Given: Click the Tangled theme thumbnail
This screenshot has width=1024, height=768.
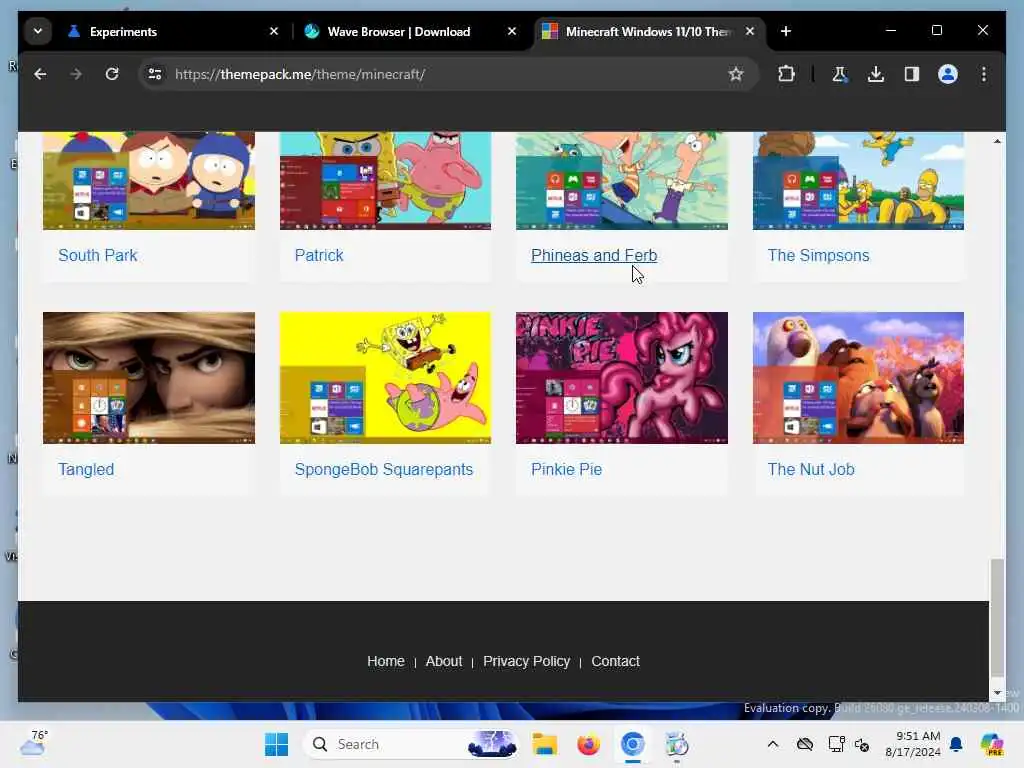Looking at the screenshot, I should 149,378.
